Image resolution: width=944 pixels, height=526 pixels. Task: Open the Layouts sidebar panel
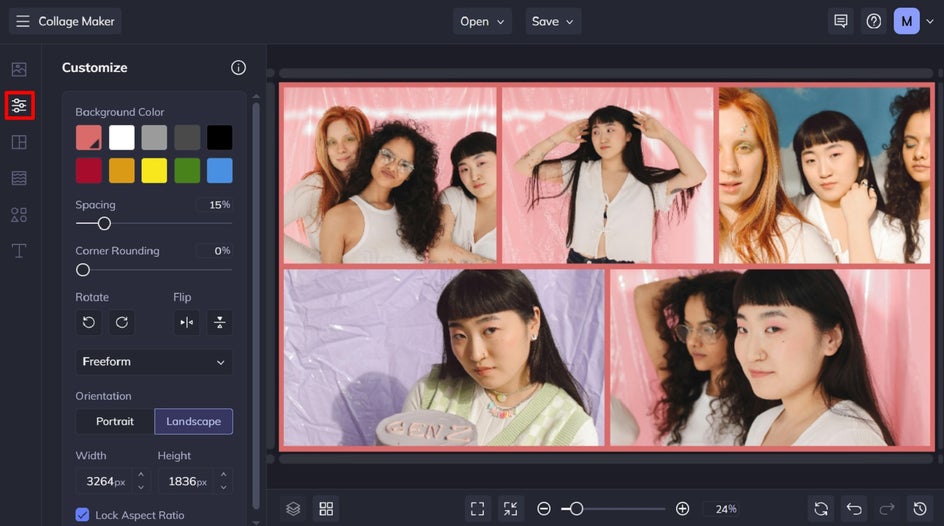[x=19, y=142]
